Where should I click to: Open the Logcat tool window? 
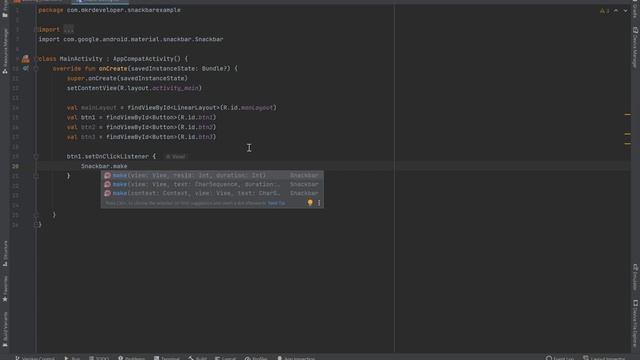tap(225, 358)
